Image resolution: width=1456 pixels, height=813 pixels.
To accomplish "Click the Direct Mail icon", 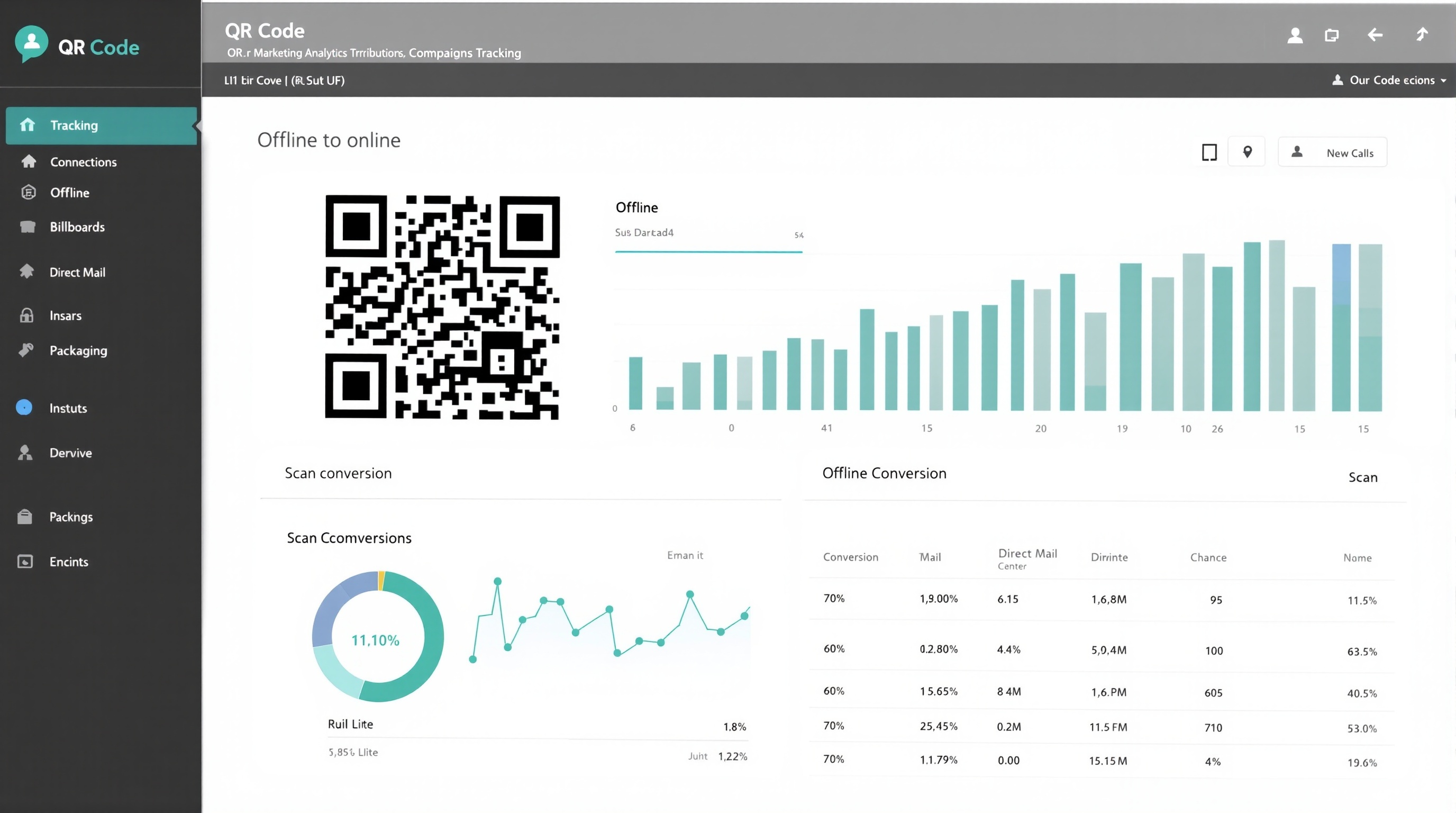I will tap(26, 272).
